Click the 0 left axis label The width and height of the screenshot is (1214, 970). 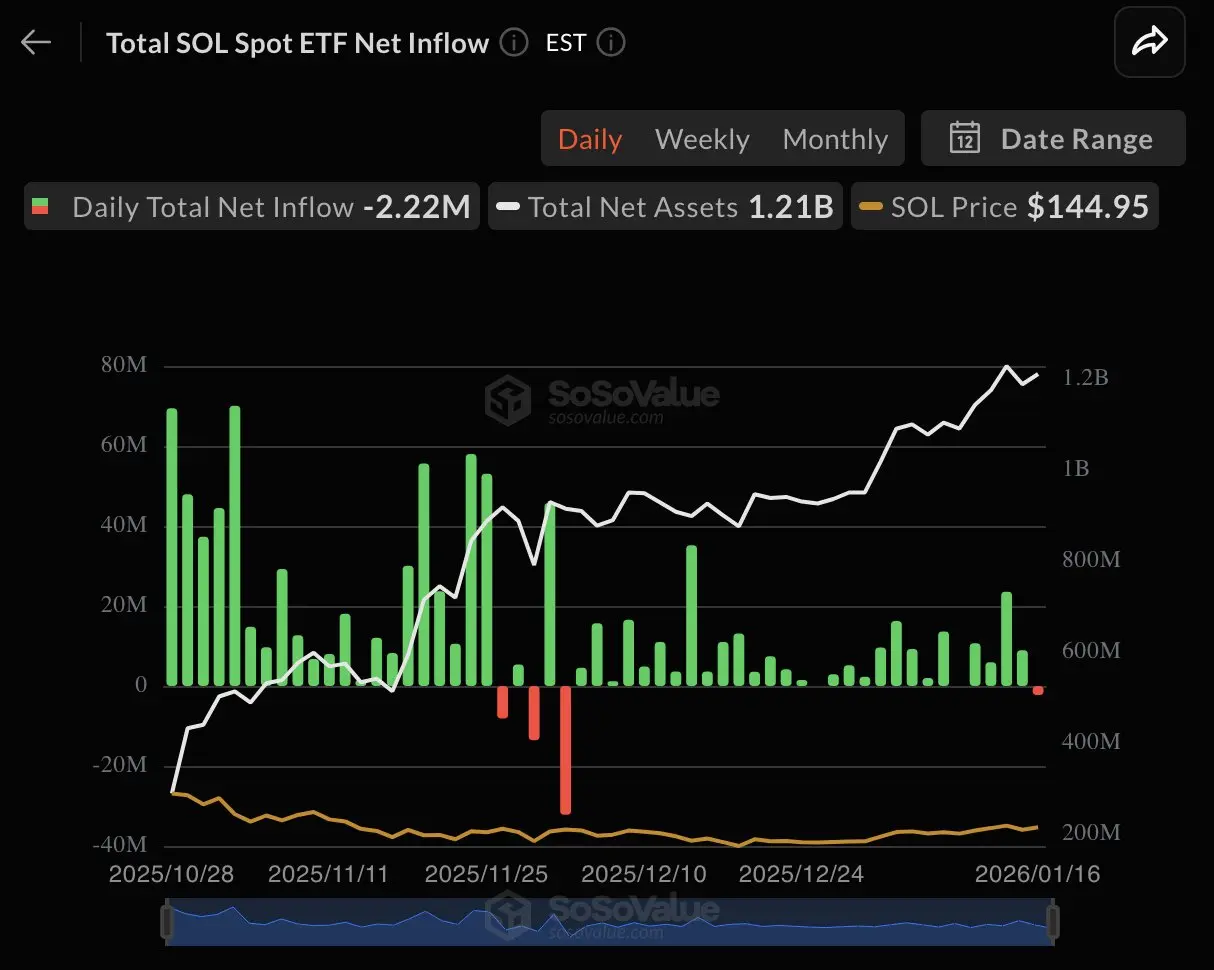[141, 686]
